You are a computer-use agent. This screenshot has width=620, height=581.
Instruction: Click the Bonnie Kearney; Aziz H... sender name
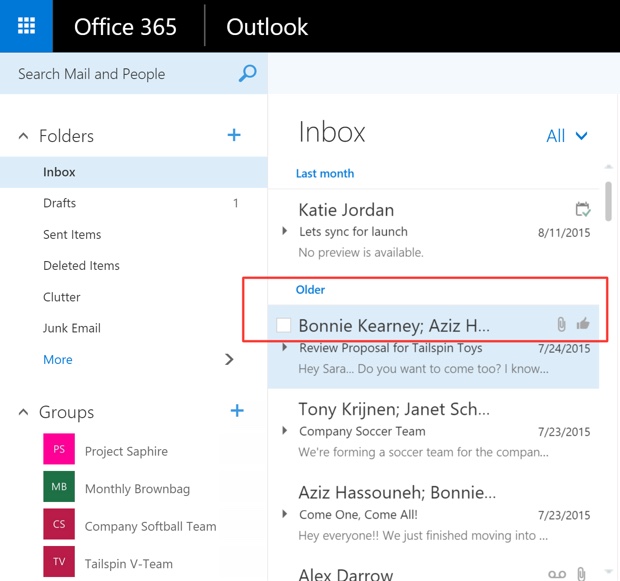(394, 326)
